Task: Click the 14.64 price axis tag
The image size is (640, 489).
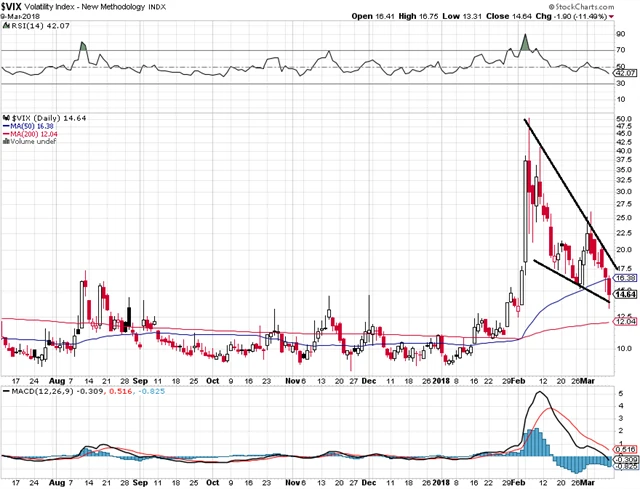Action: click(626, 294)
